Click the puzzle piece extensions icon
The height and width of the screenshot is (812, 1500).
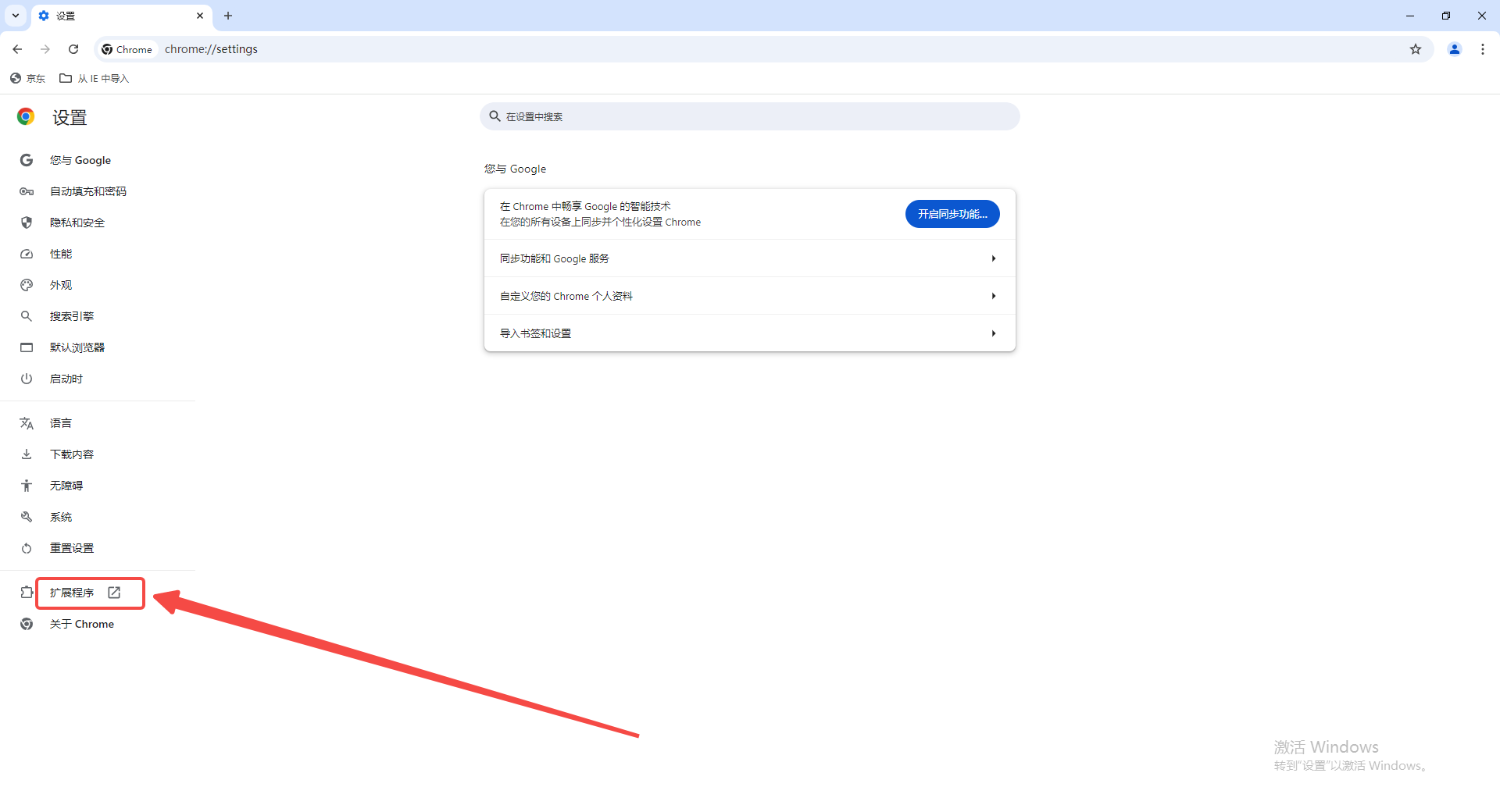pos(27,593)
